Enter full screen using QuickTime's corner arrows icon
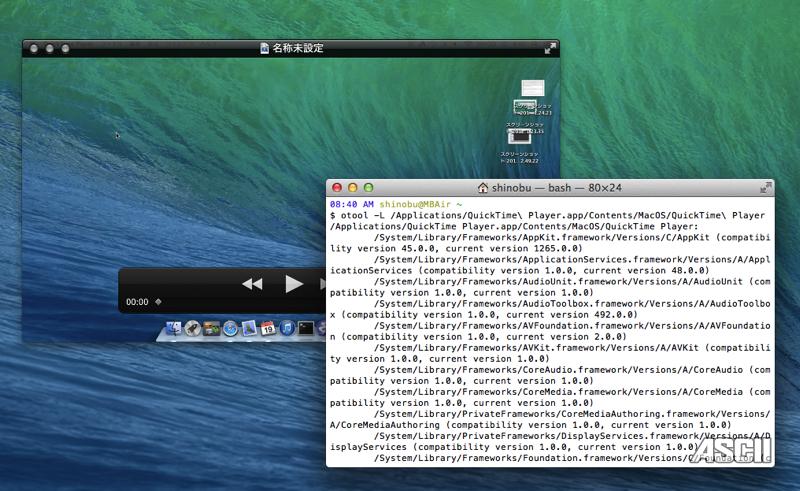Screen dimensions: 800x491 pyautogui.click(x=550, y=48)
